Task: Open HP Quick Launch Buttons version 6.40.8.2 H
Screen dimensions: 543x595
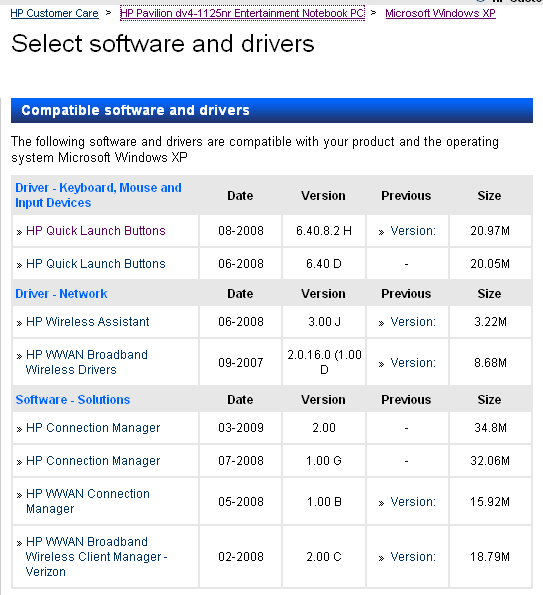Action: tap(96, 231)
